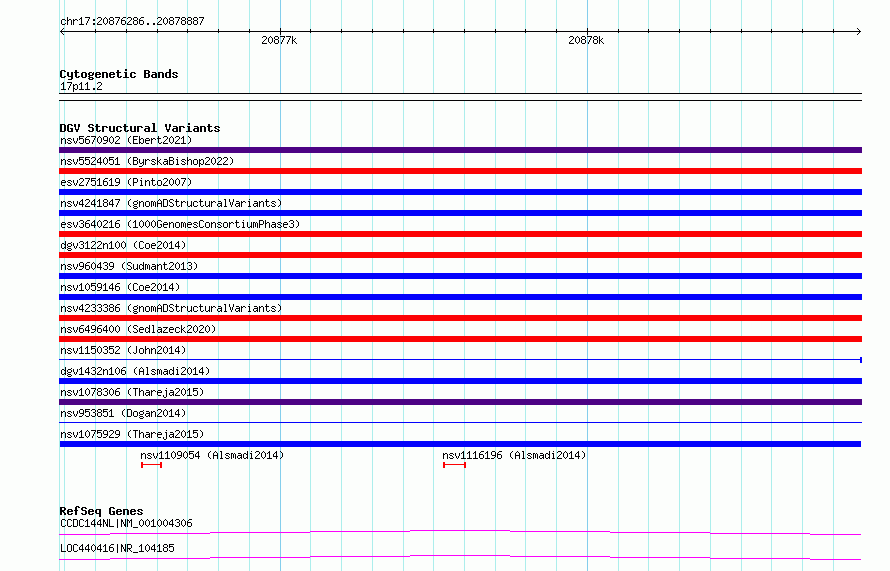Image resolution: width=890 pixels, height=571 pixels.
Task: Click the 17p11.2 cytogenetic band label
Action: pyautogui.click(x=81, y=86)
